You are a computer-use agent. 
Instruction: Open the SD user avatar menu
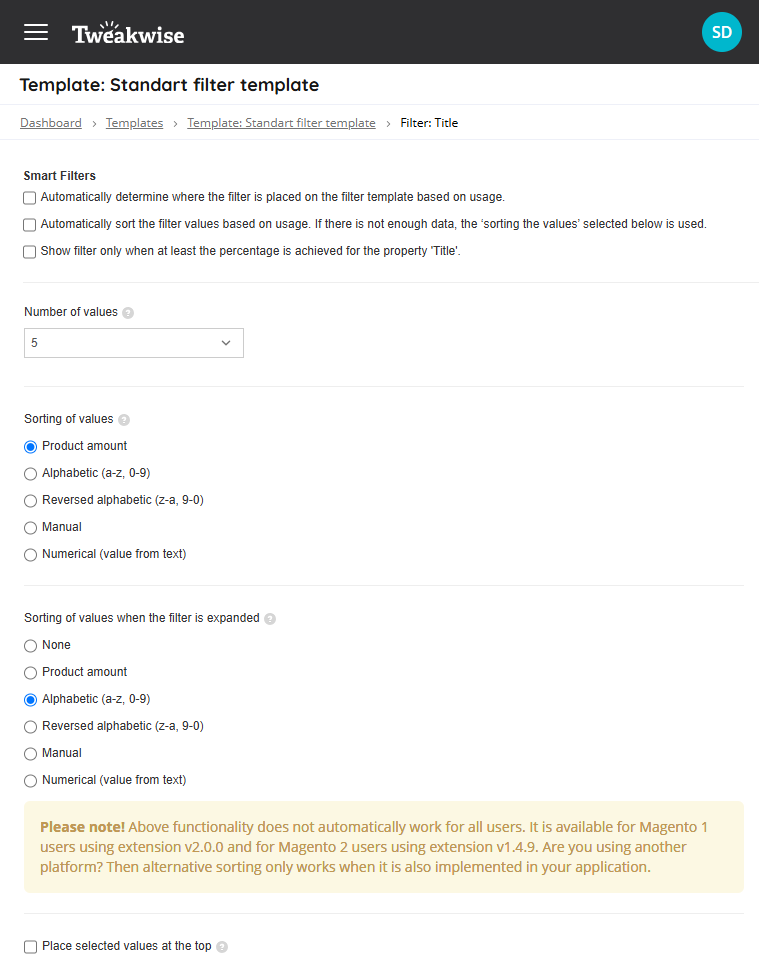point(722,32)
